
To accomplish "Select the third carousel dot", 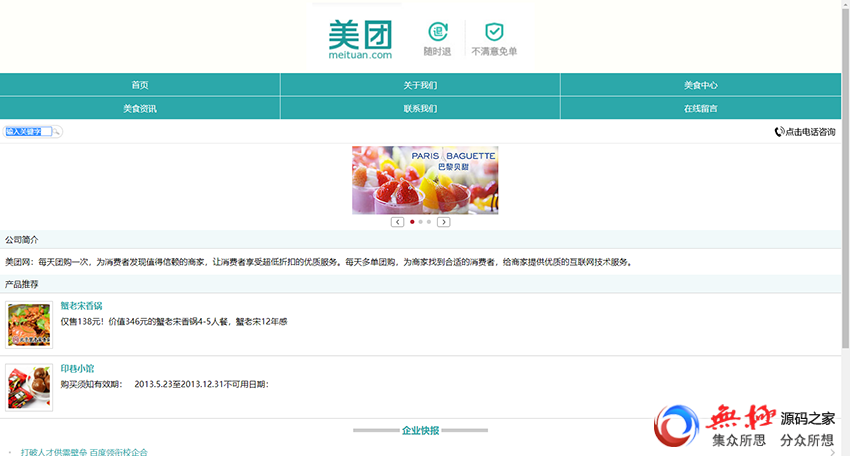I will 429,222.
